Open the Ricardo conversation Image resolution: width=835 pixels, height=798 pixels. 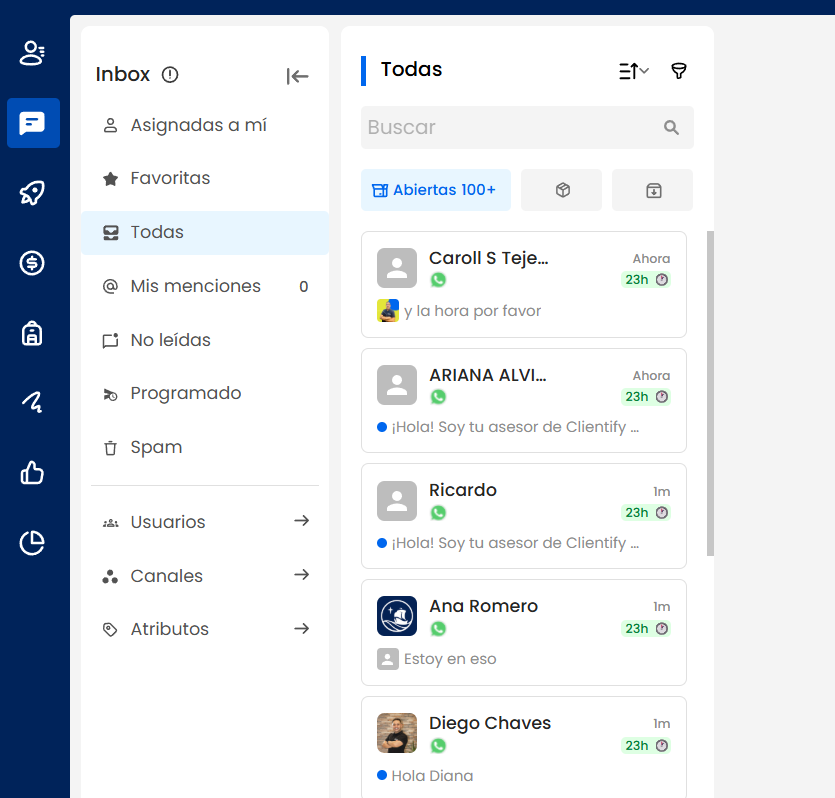point(523,516)
